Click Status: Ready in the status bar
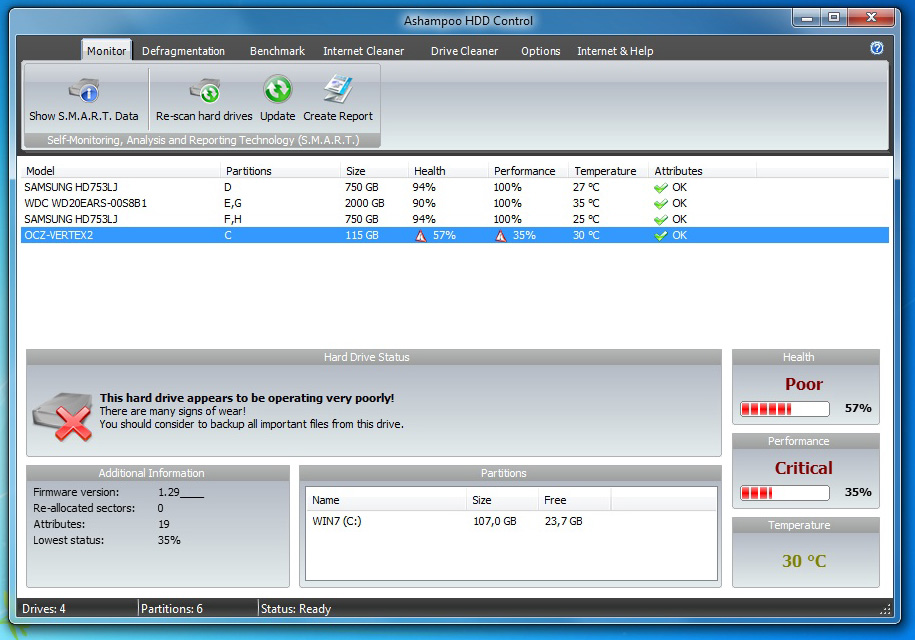915x640 pixels. (296, 608)
